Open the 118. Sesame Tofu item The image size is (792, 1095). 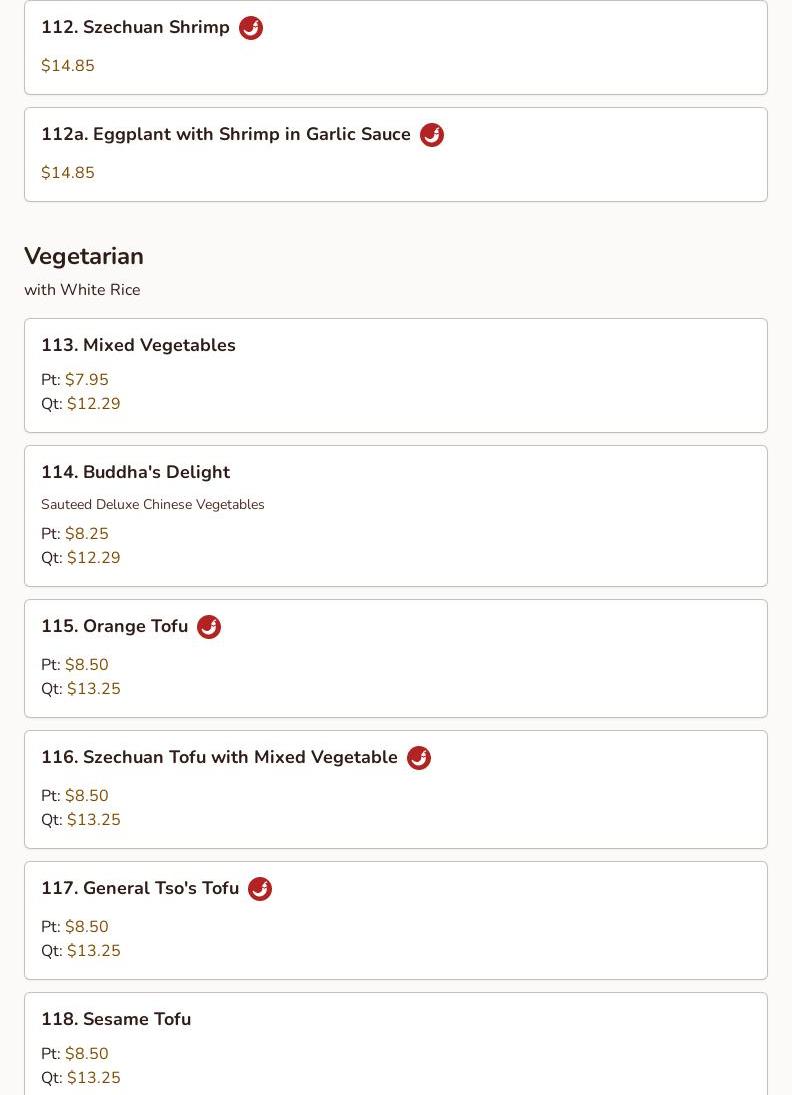coord(116,1019)
